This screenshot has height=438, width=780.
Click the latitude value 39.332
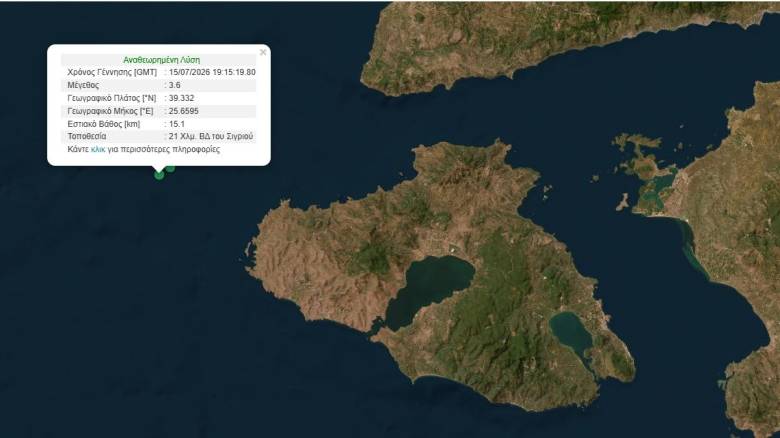182,98
